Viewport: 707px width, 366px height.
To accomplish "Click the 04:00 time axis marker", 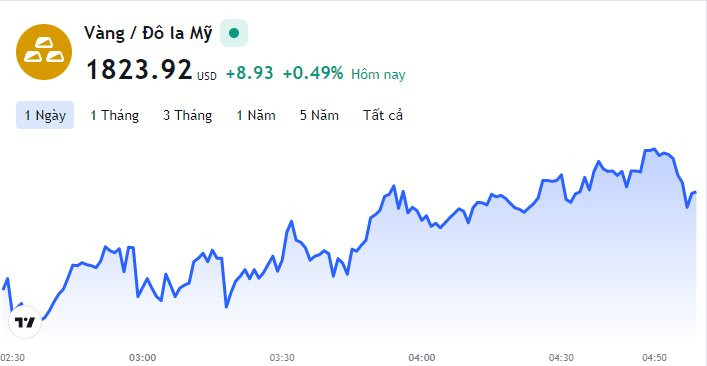I will pos(422,358).
